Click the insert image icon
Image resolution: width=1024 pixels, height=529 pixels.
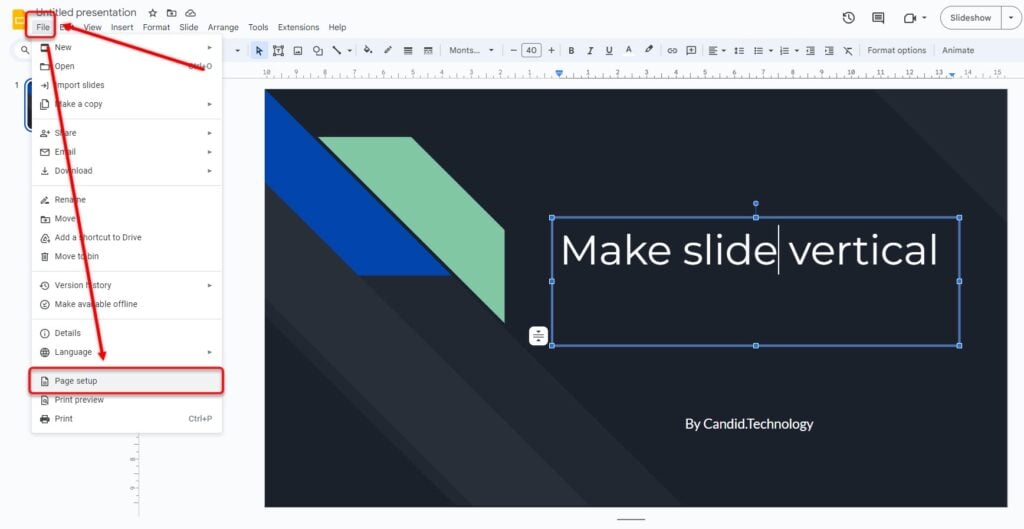[x=298, y=50]
